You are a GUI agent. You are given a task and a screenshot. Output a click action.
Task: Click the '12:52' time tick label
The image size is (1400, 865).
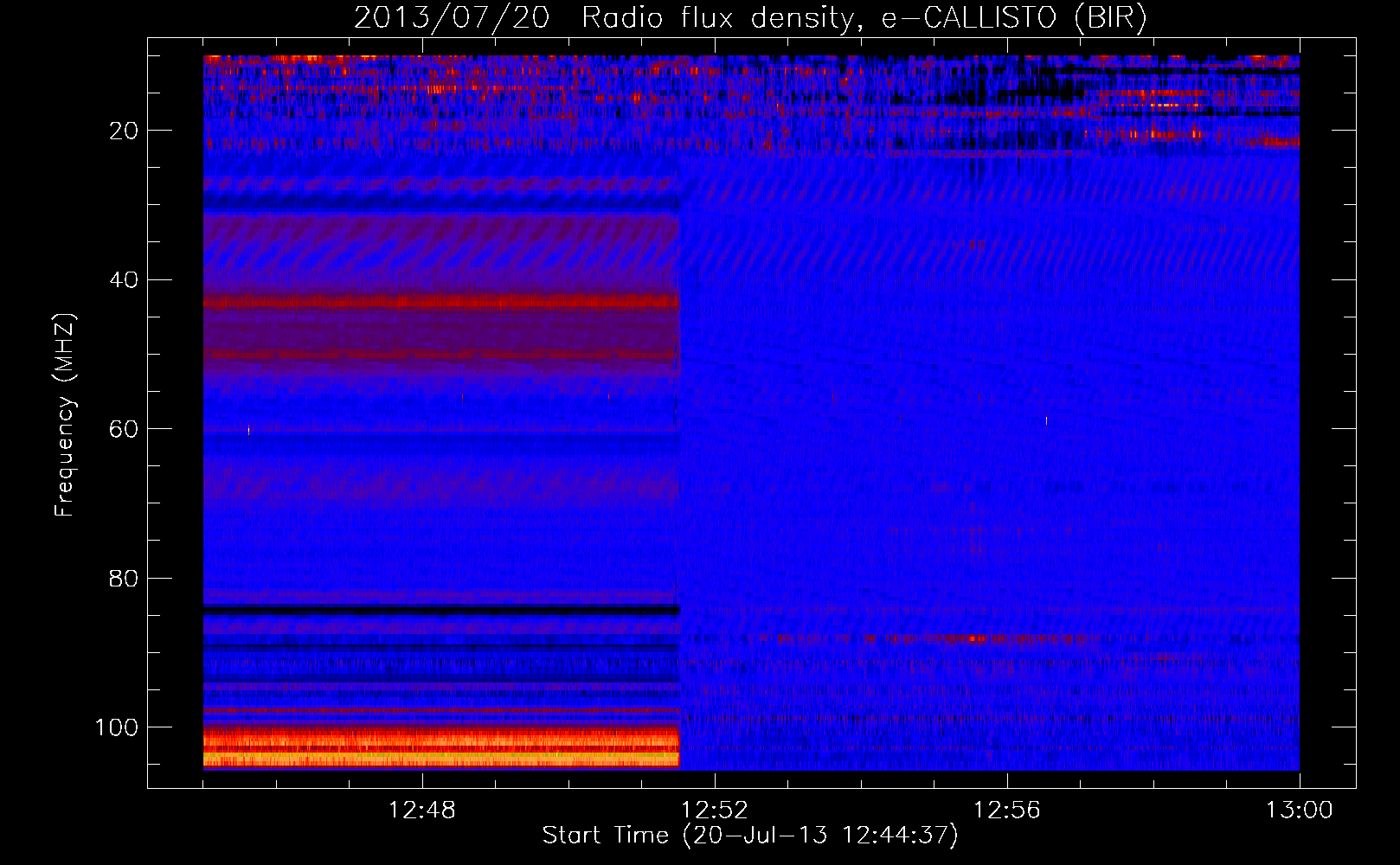(715, 811)
